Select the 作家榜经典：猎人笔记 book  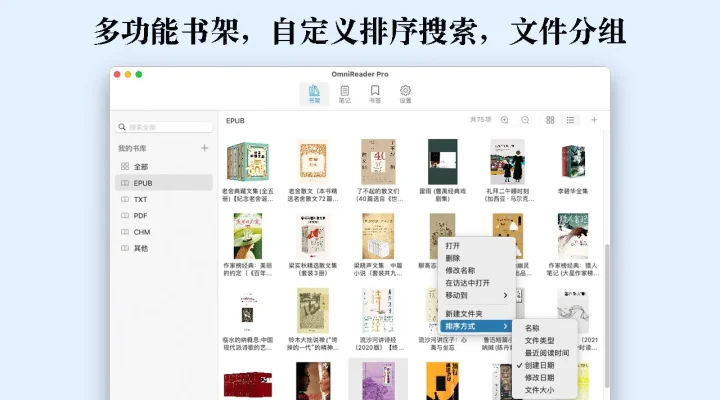(573, 245)
